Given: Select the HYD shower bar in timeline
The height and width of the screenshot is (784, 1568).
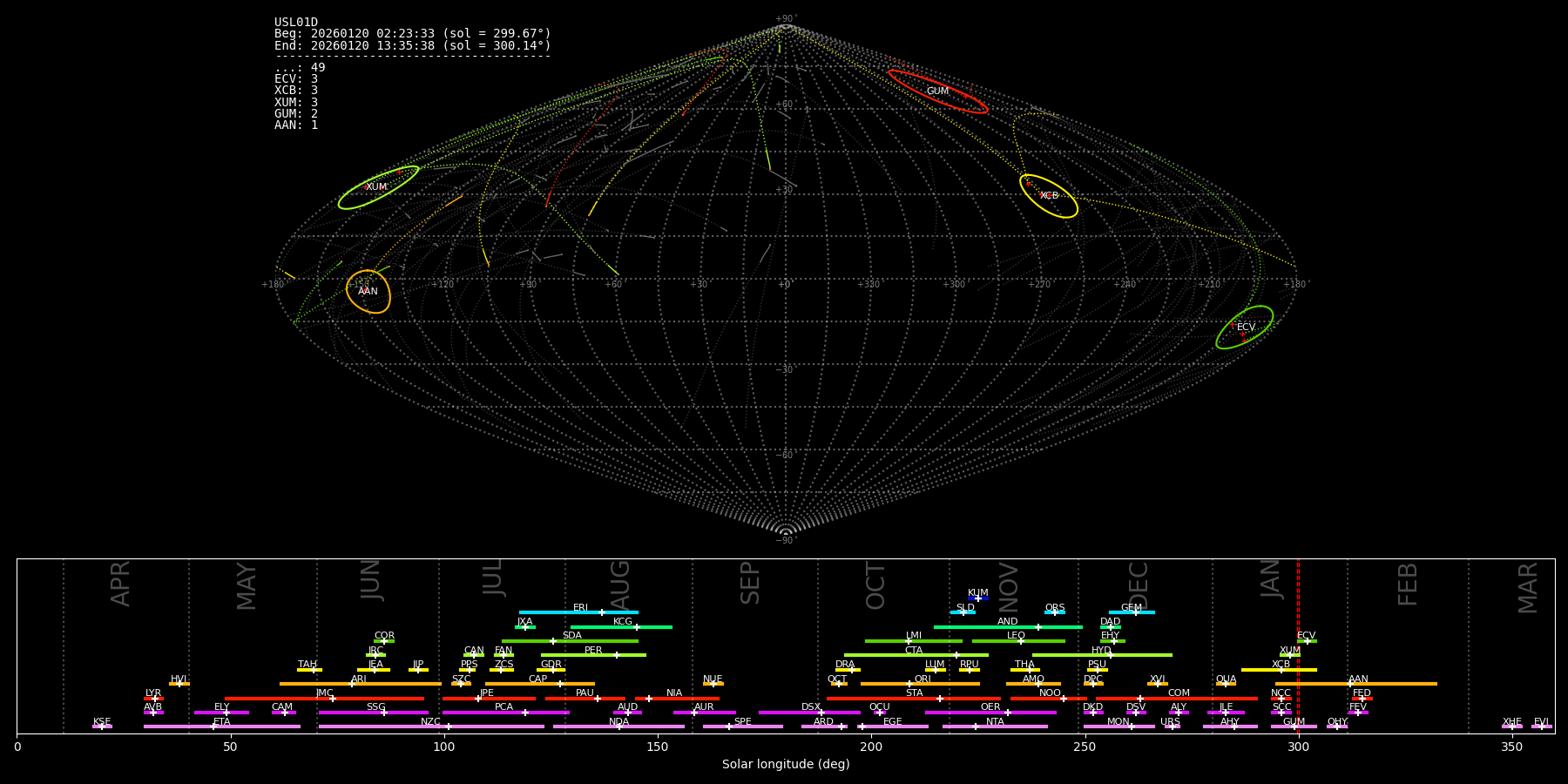Looking at the screenshot, I should click(1102, 655).
